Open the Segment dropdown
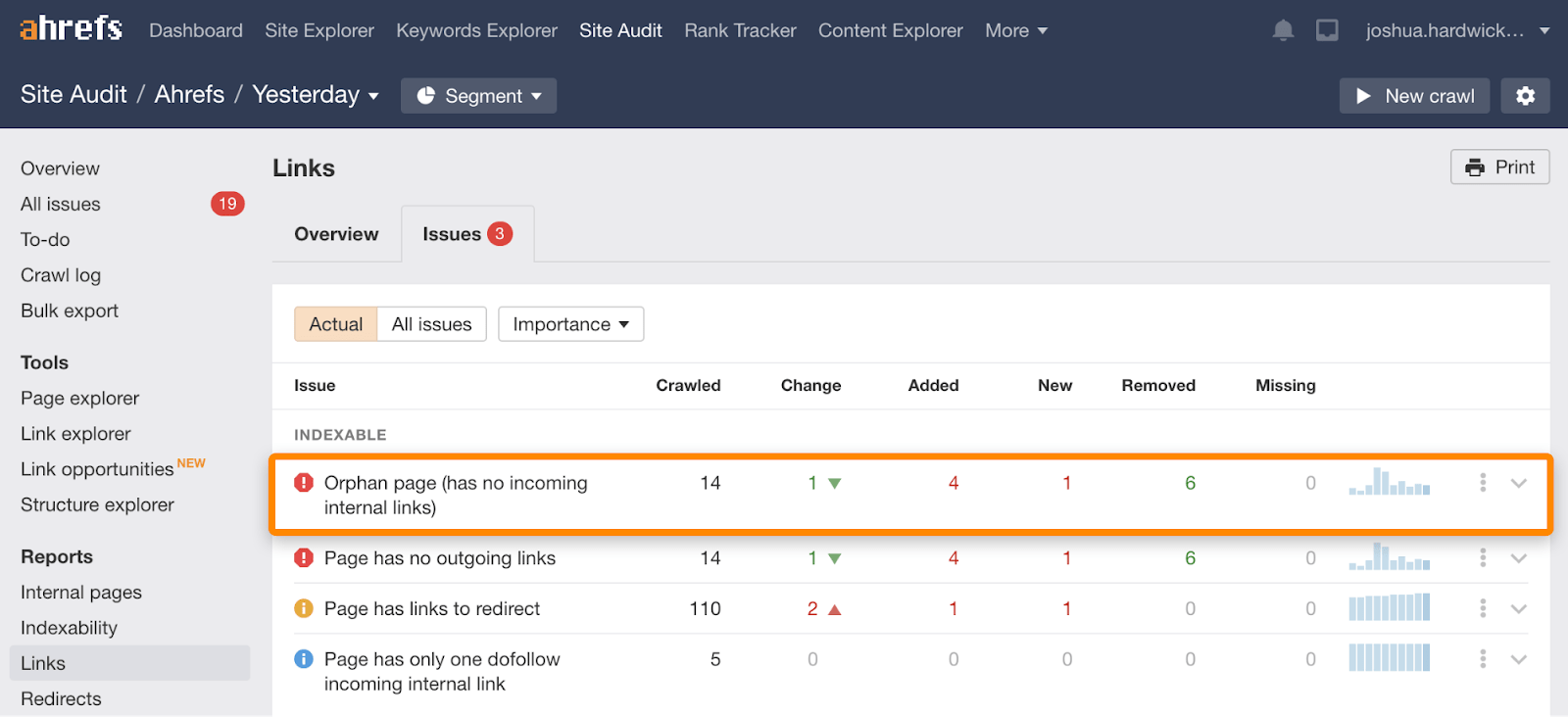Screen dimensions: 1568x717 coord(478,96)
